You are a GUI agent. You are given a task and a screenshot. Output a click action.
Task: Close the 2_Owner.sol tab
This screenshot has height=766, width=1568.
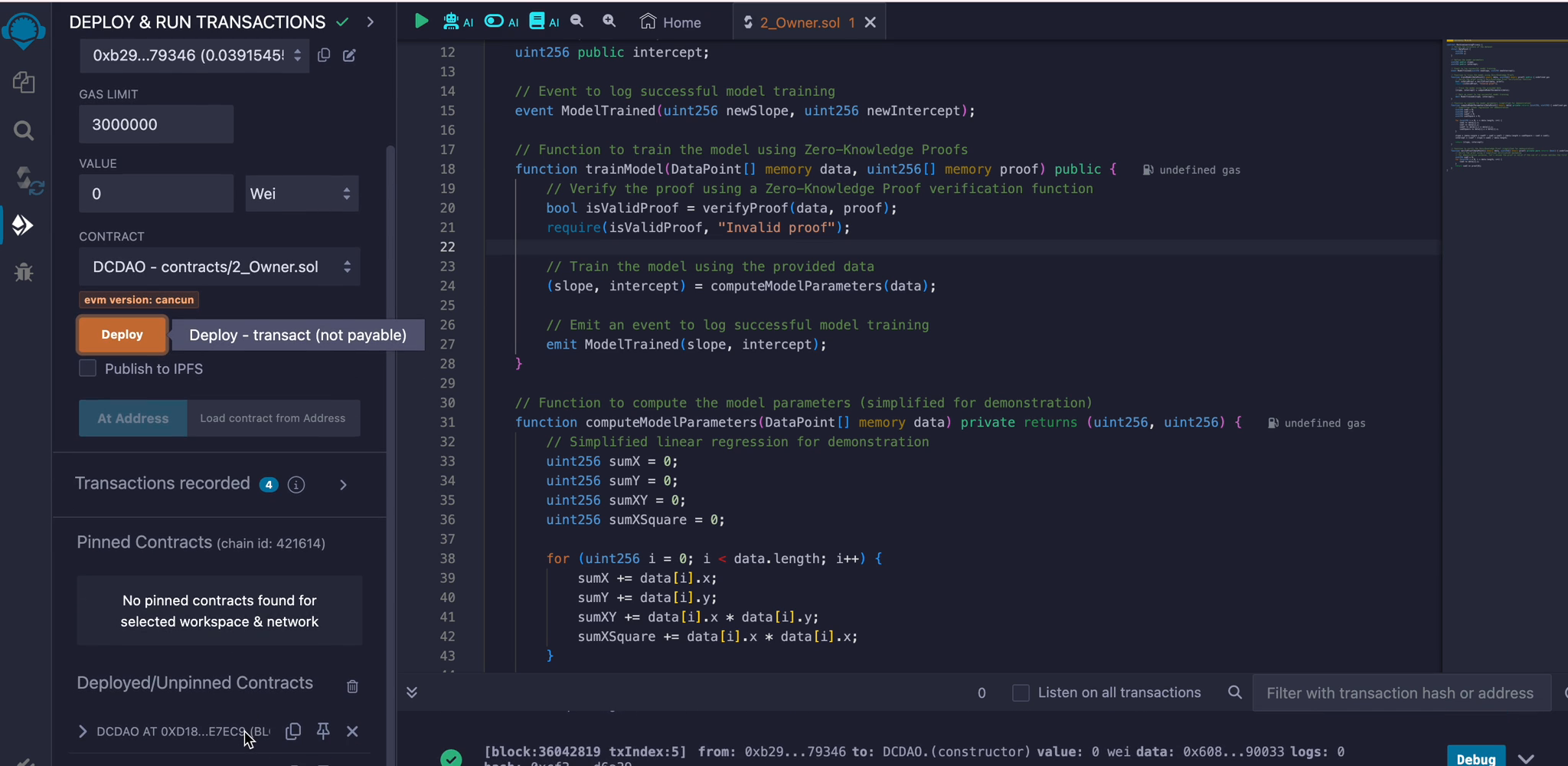pyautogui.click(x=871, y=22)
